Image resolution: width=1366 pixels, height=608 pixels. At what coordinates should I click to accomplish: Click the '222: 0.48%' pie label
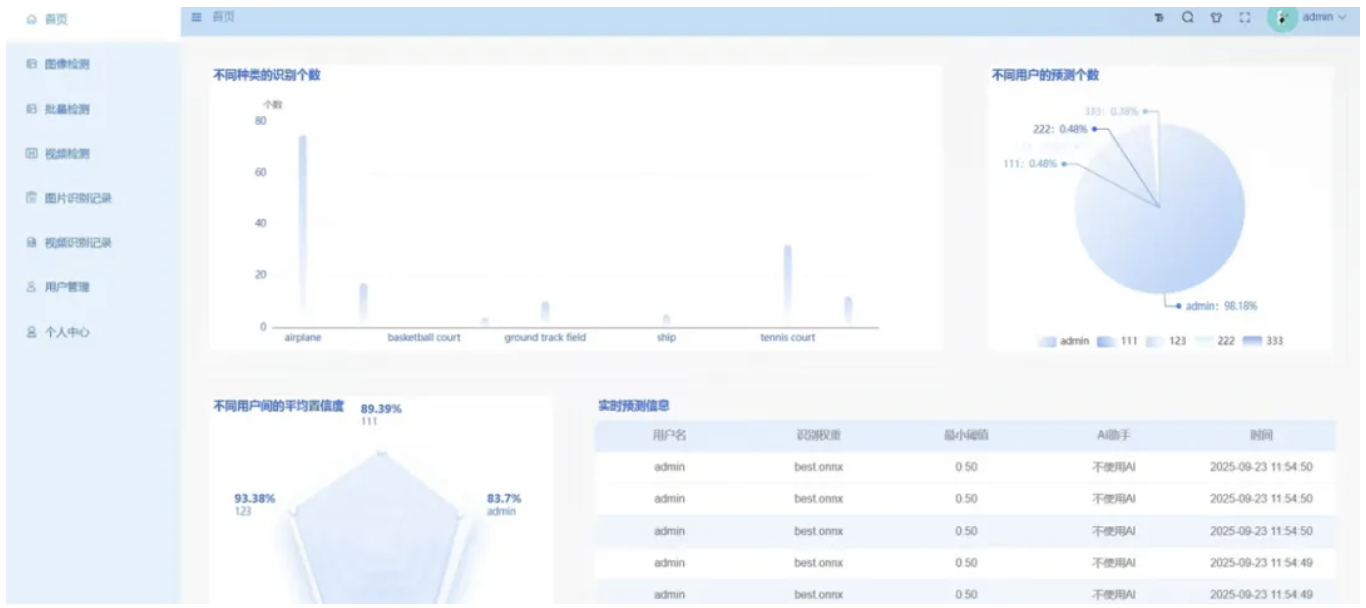click(1059, 129)
